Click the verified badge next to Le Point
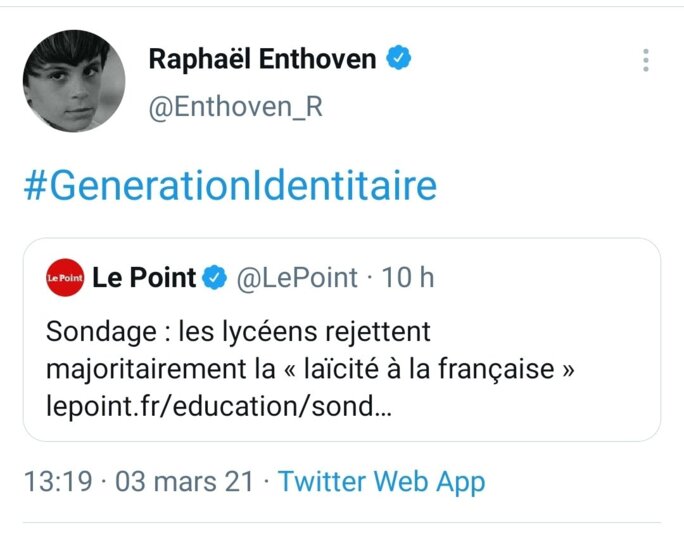Screen dimensions: 684x533 [x=214, y=278]
